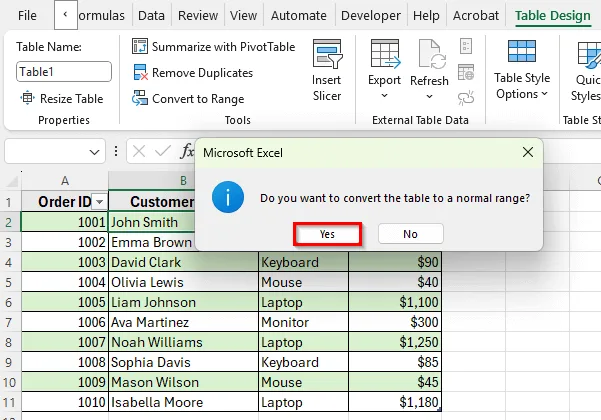Expand the Name Box dropdown arrow
The width and height of the screenshot is (601, 420).
coord(94,152)
